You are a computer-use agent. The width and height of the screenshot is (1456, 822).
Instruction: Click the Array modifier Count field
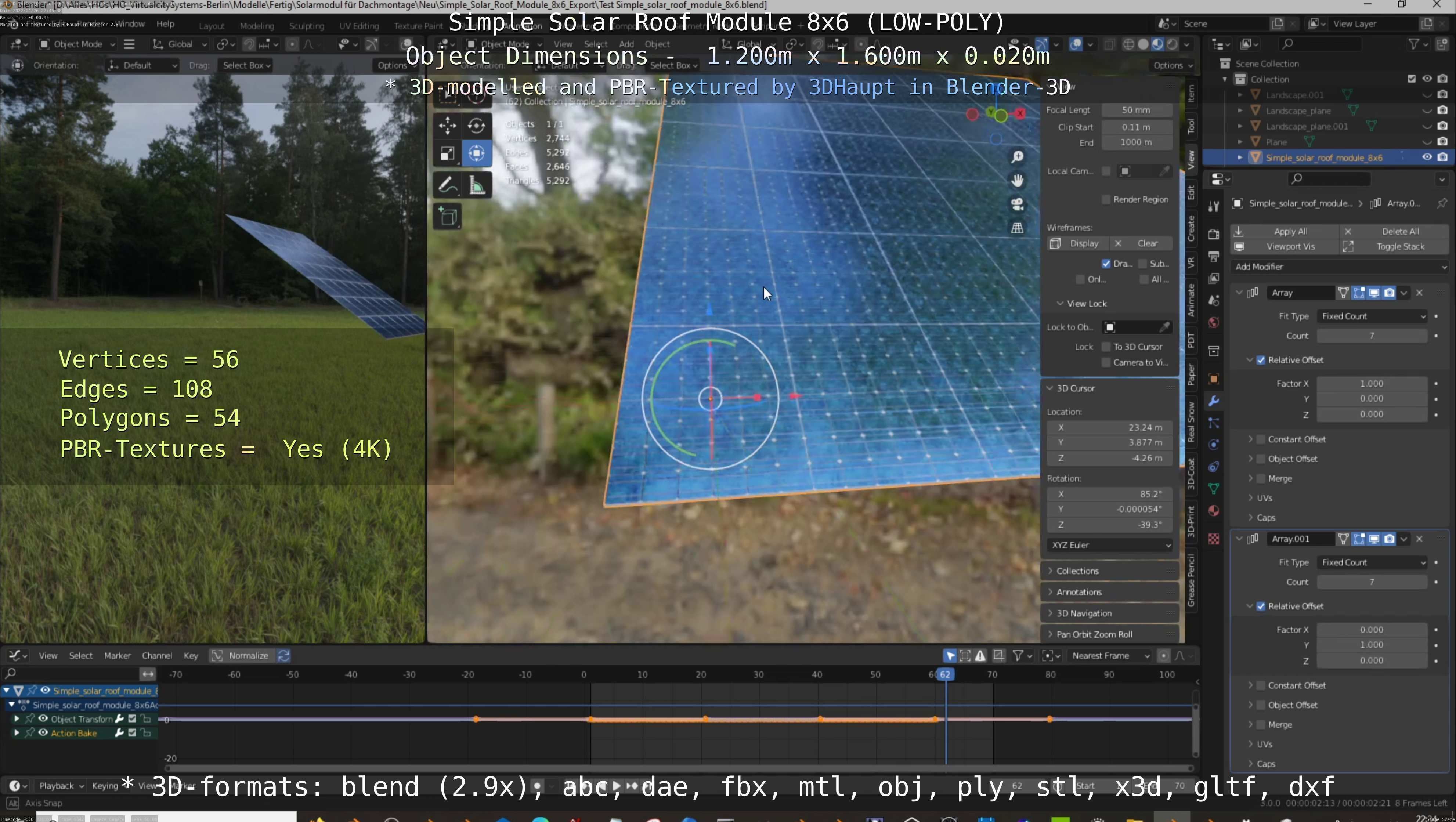coord(1372,336)
